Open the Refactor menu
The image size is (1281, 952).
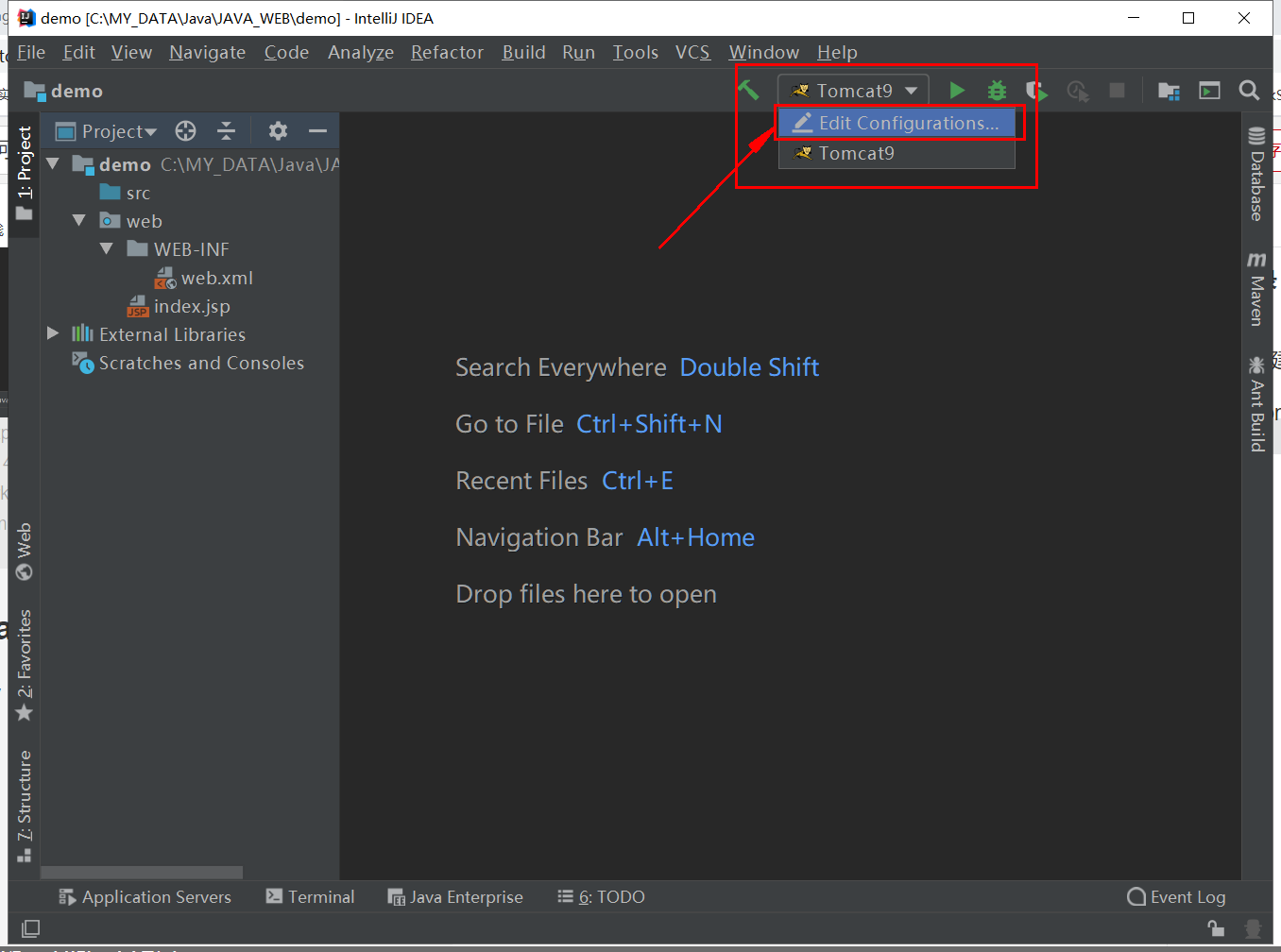(x=447, y=52)
